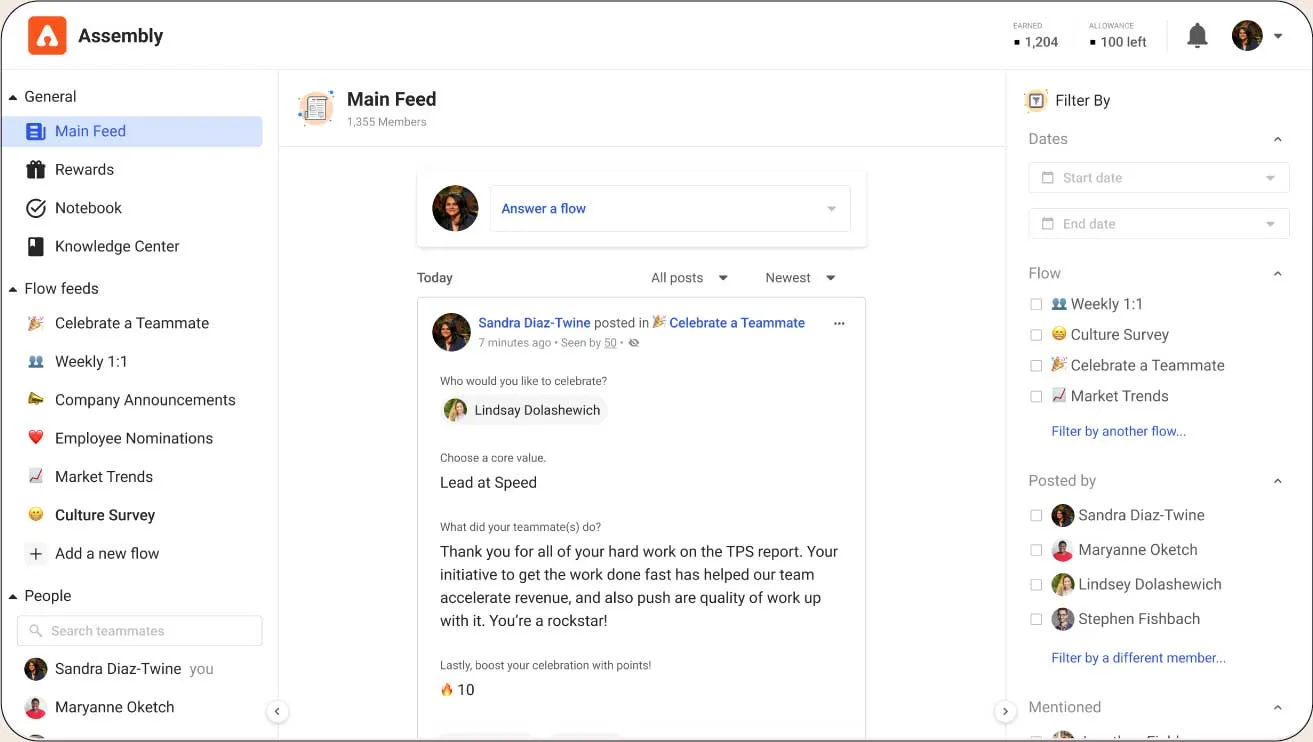Select the Notebook sidebar icon
This screenshot has width=1313, height=742.
coord(35,207)
